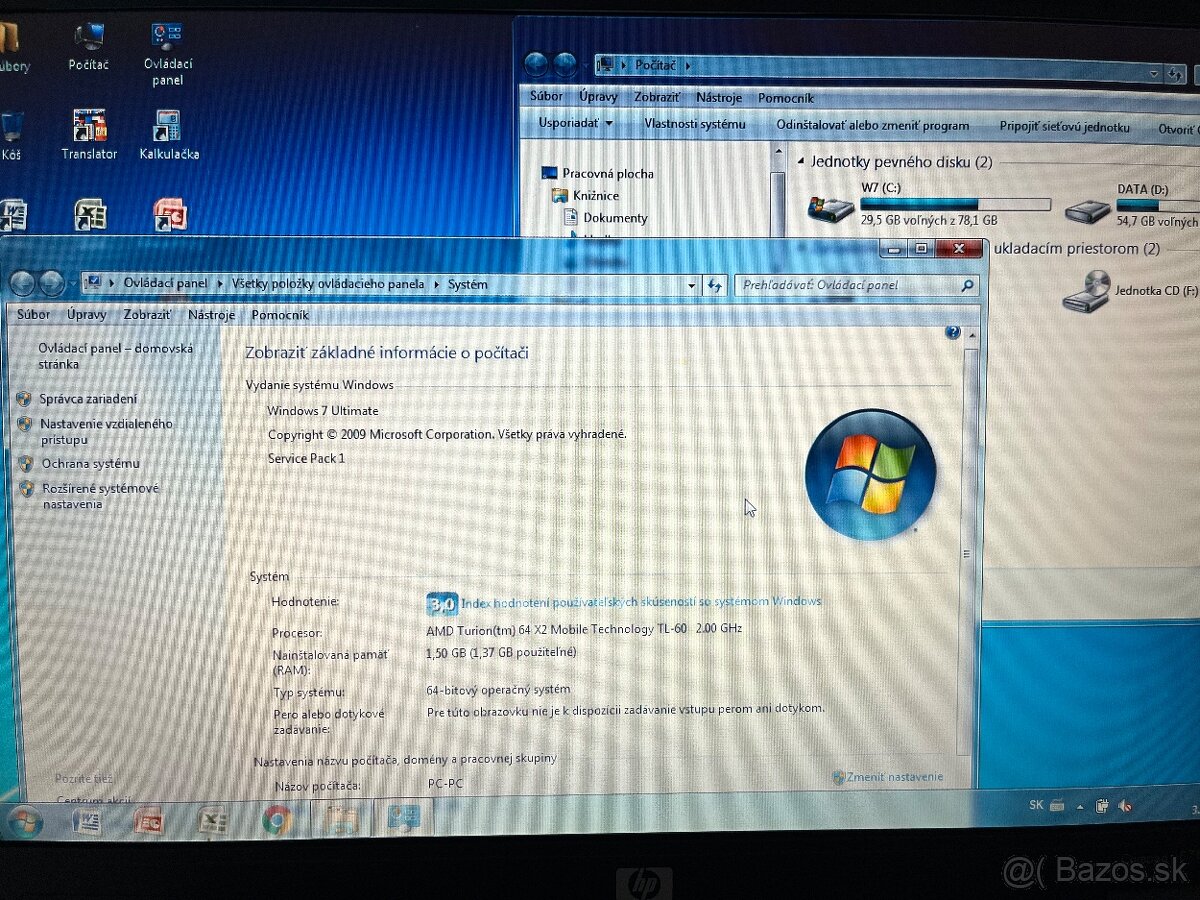Launch the Kalkulačka desktop shortcut
Image resolution: width=1200 pixels, height=900 pixels.
[168, 134]
